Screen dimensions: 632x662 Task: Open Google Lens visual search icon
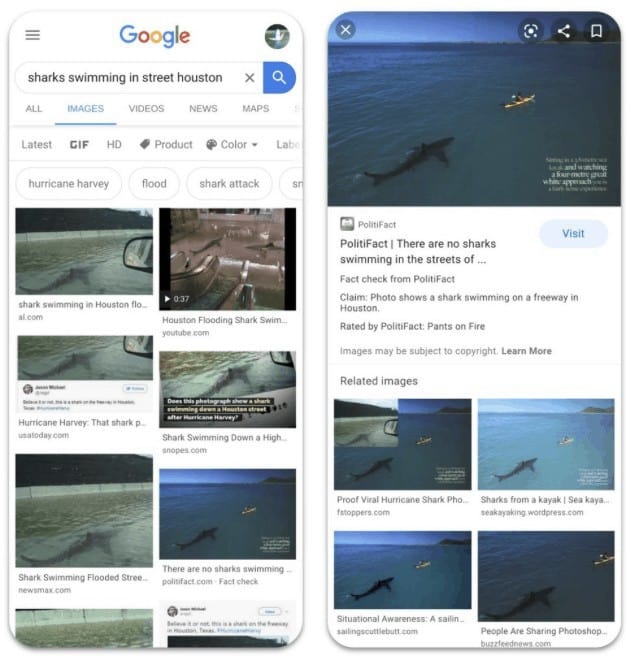[x=530, y=31]
